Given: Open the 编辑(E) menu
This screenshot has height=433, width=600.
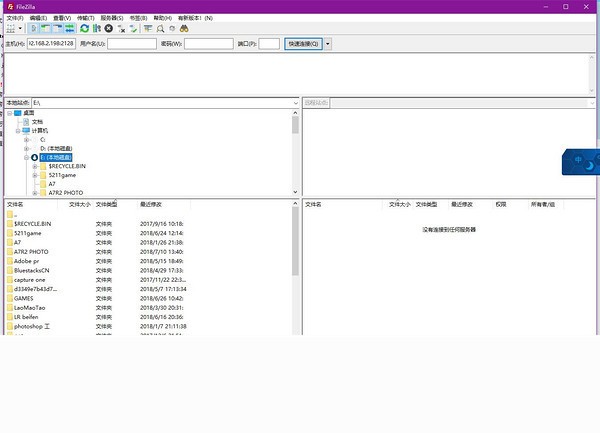Looking at the screenshot, I should pyautogui.click(x=38, y=18).
